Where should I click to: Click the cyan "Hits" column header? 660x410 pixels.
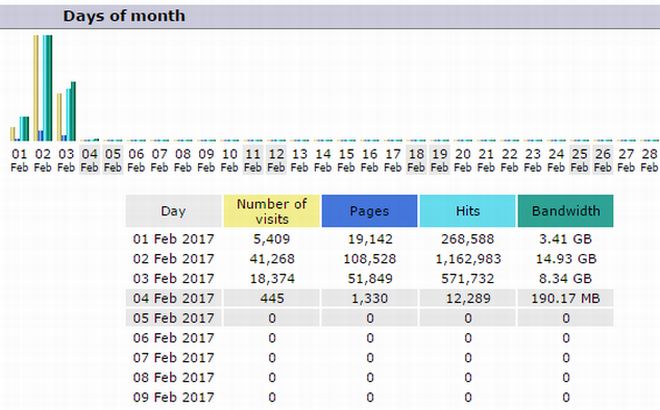[467, 211]
